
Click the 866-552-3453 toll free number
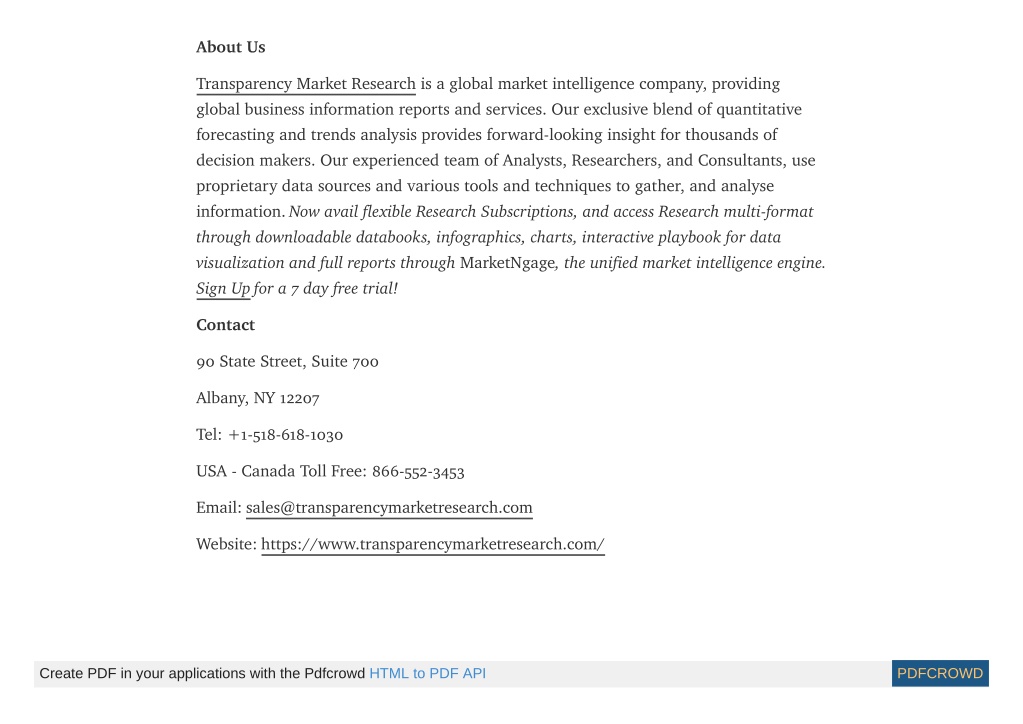point(418,471)
